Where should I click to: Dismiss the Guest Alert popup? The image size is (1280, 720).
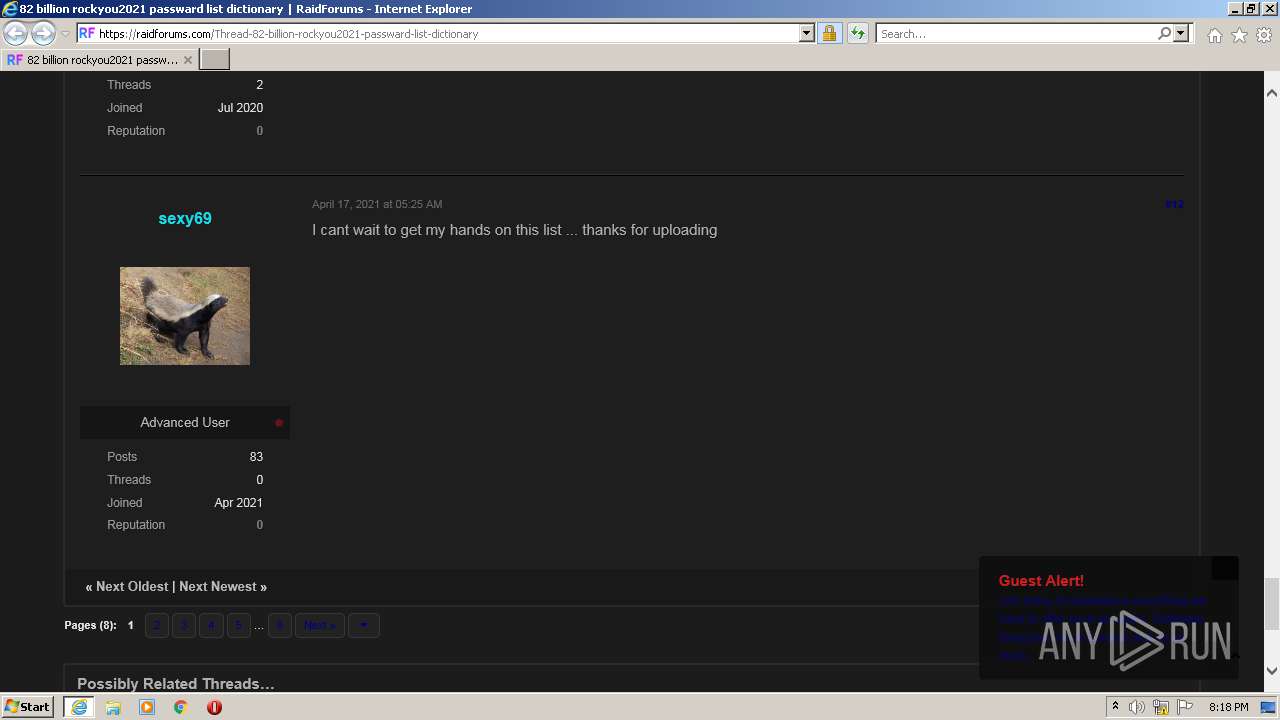[1225, 568]
